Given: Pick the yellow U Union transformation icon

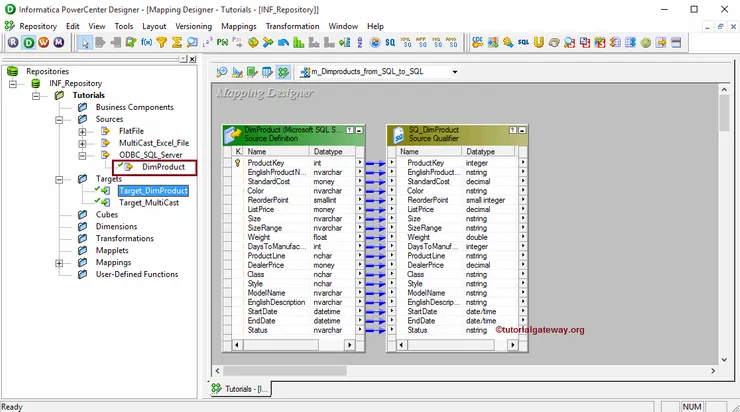Looking at the screenshot, I should [x=538, y=42].
